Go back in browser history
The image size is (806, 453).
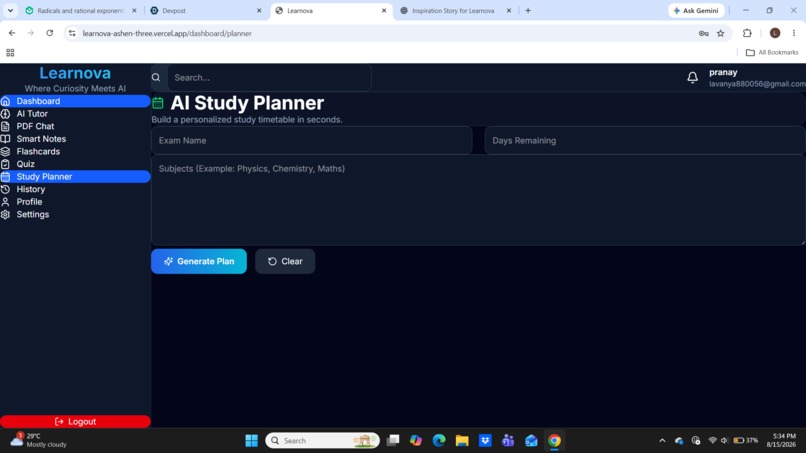tap(12, 33)
